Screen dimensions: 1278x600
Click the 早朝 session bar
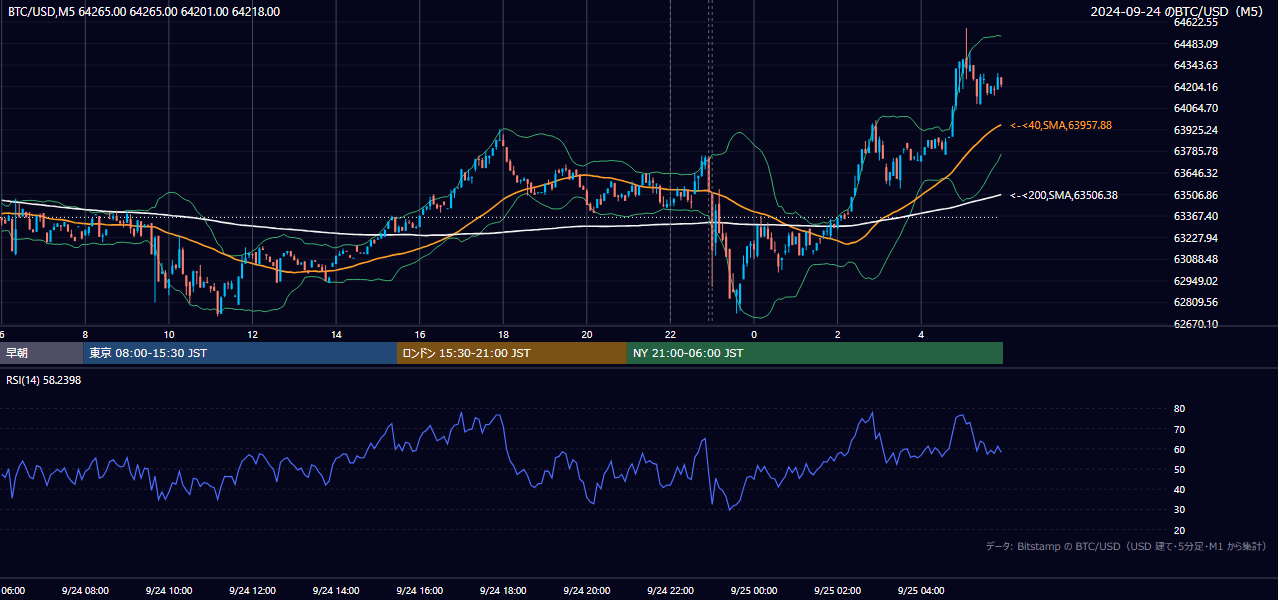click(41, 353)
